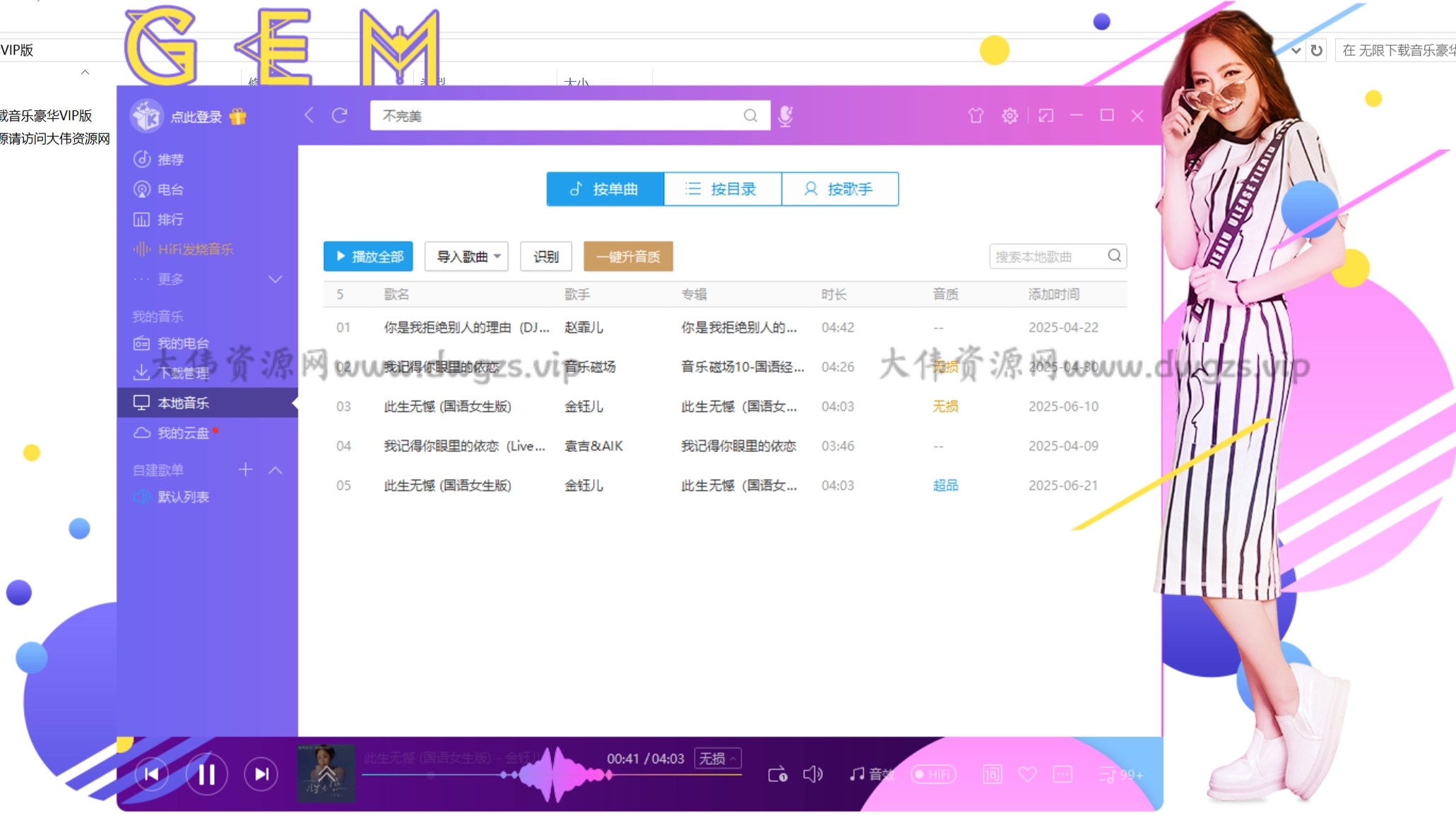Image resolution: width=1456 pixels, height=835 pixels.
Task: Click the magnifier in top search box
Action: [x=750, y=115]
